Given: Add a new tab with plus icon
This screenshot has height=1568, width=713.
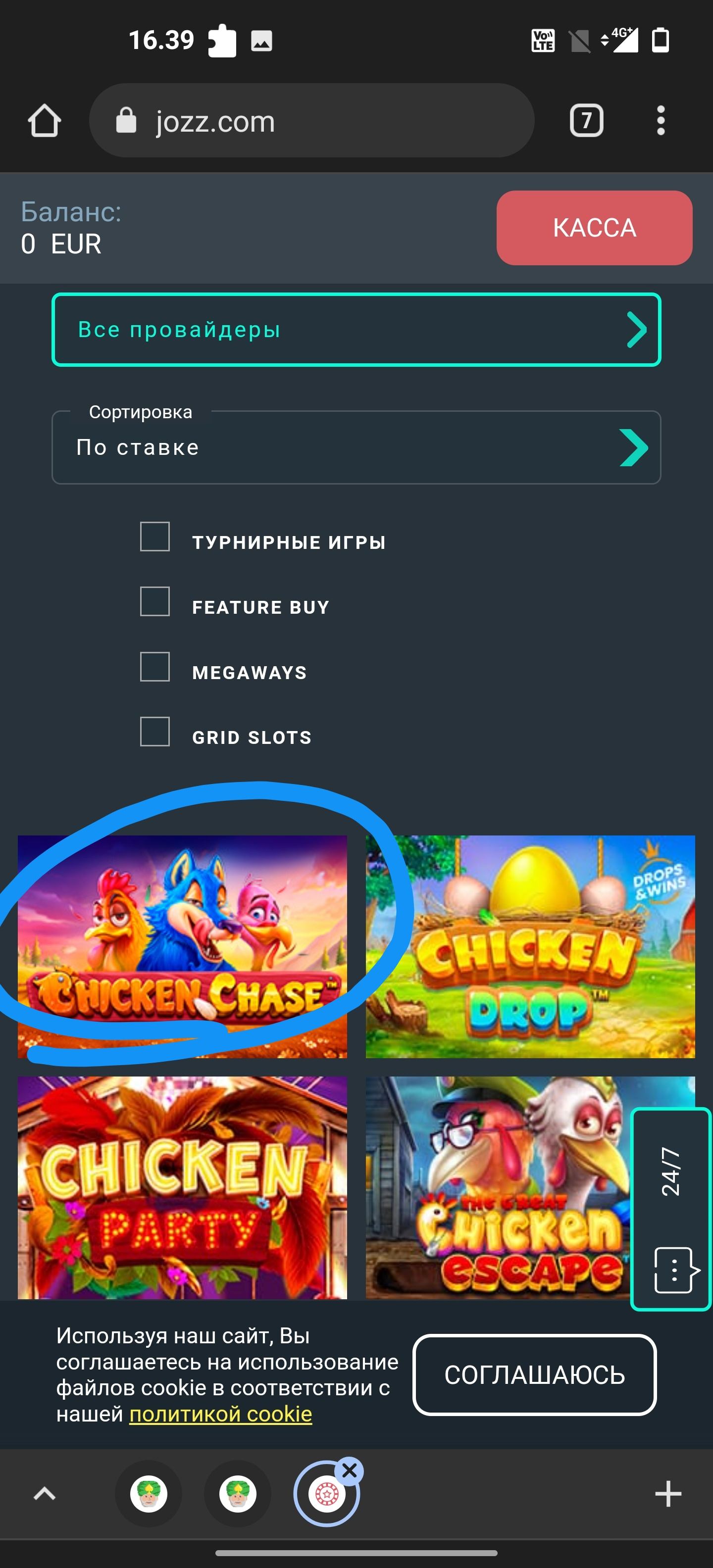Looking at the screenshot, I should tap(668, 1494).
